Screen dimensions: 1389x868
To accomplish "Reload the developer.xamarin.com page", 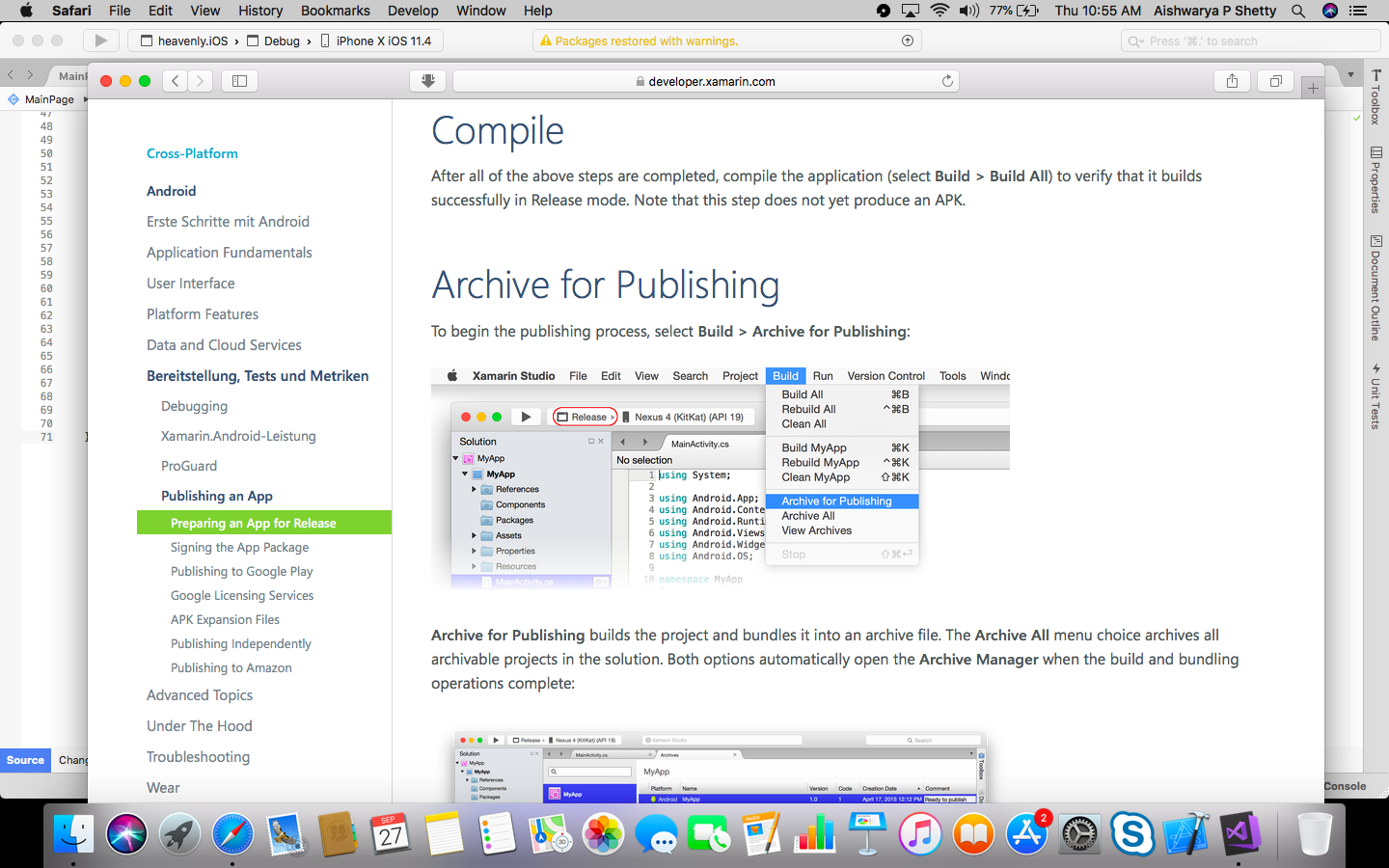I will coord(947,81).
